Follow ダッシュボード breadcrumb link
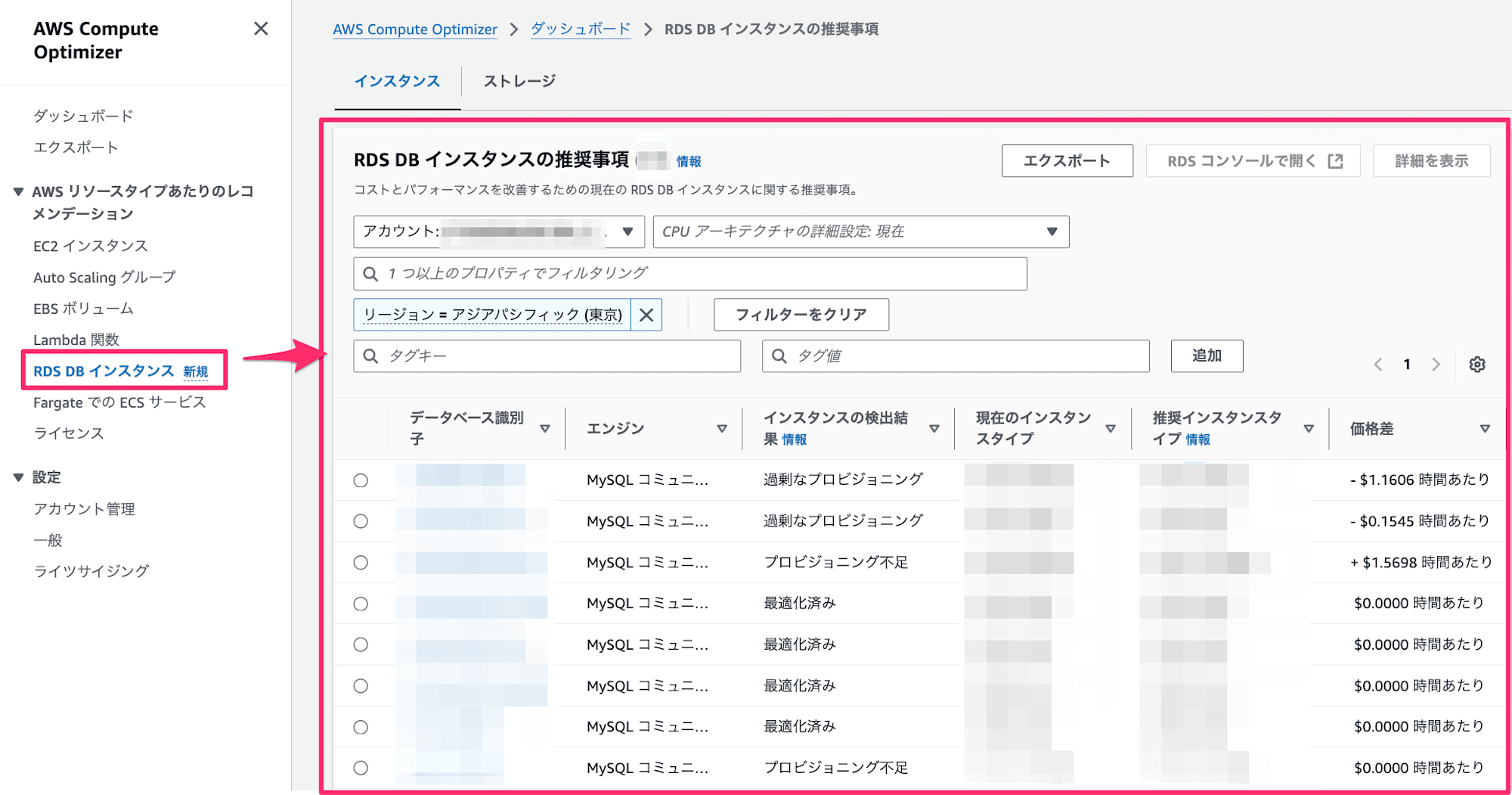Viewport: 1512px width, 795px height. click(581, 30)
